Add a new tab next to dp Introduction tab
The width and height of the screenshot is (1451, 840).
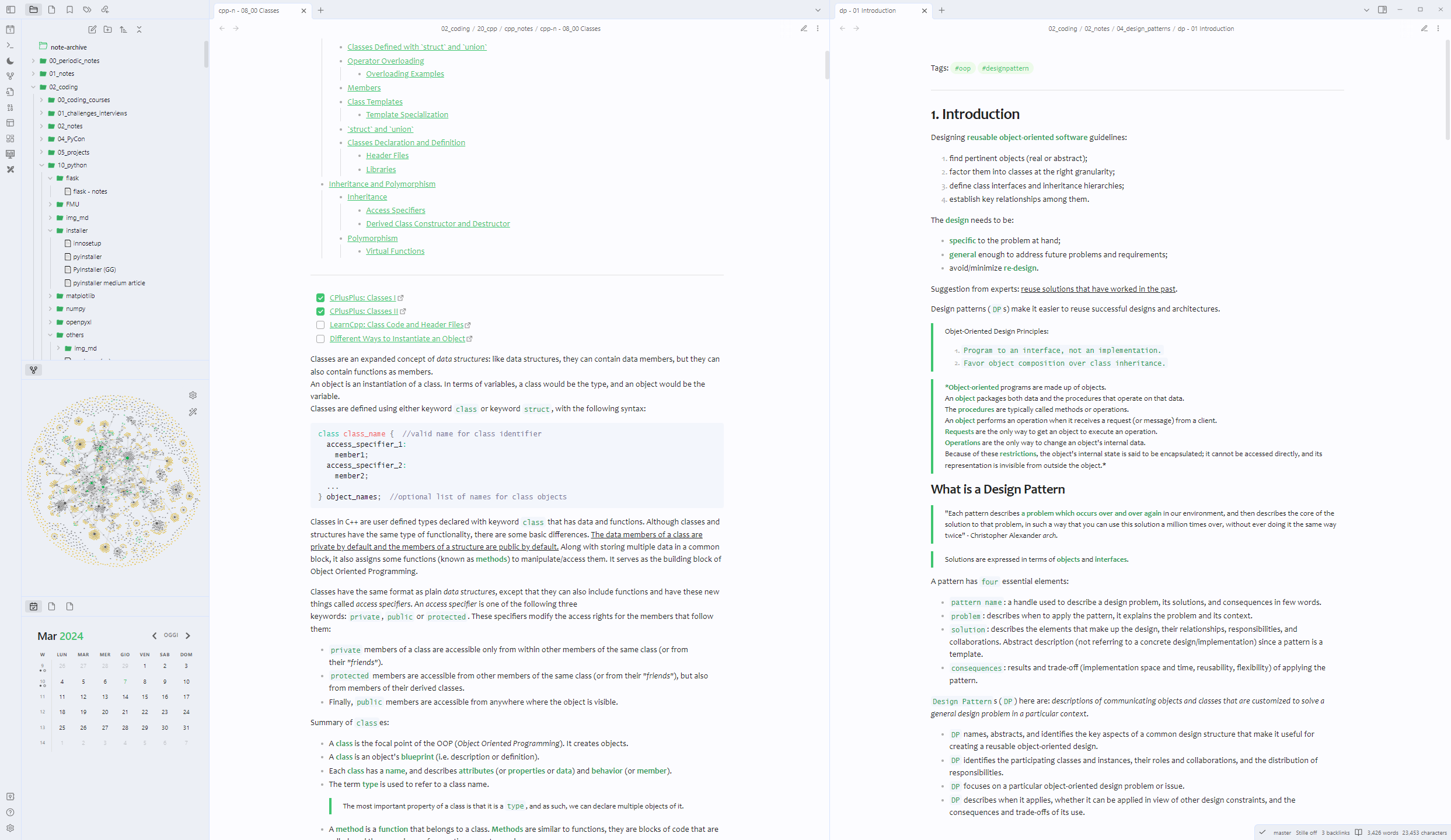coord(941,10)
